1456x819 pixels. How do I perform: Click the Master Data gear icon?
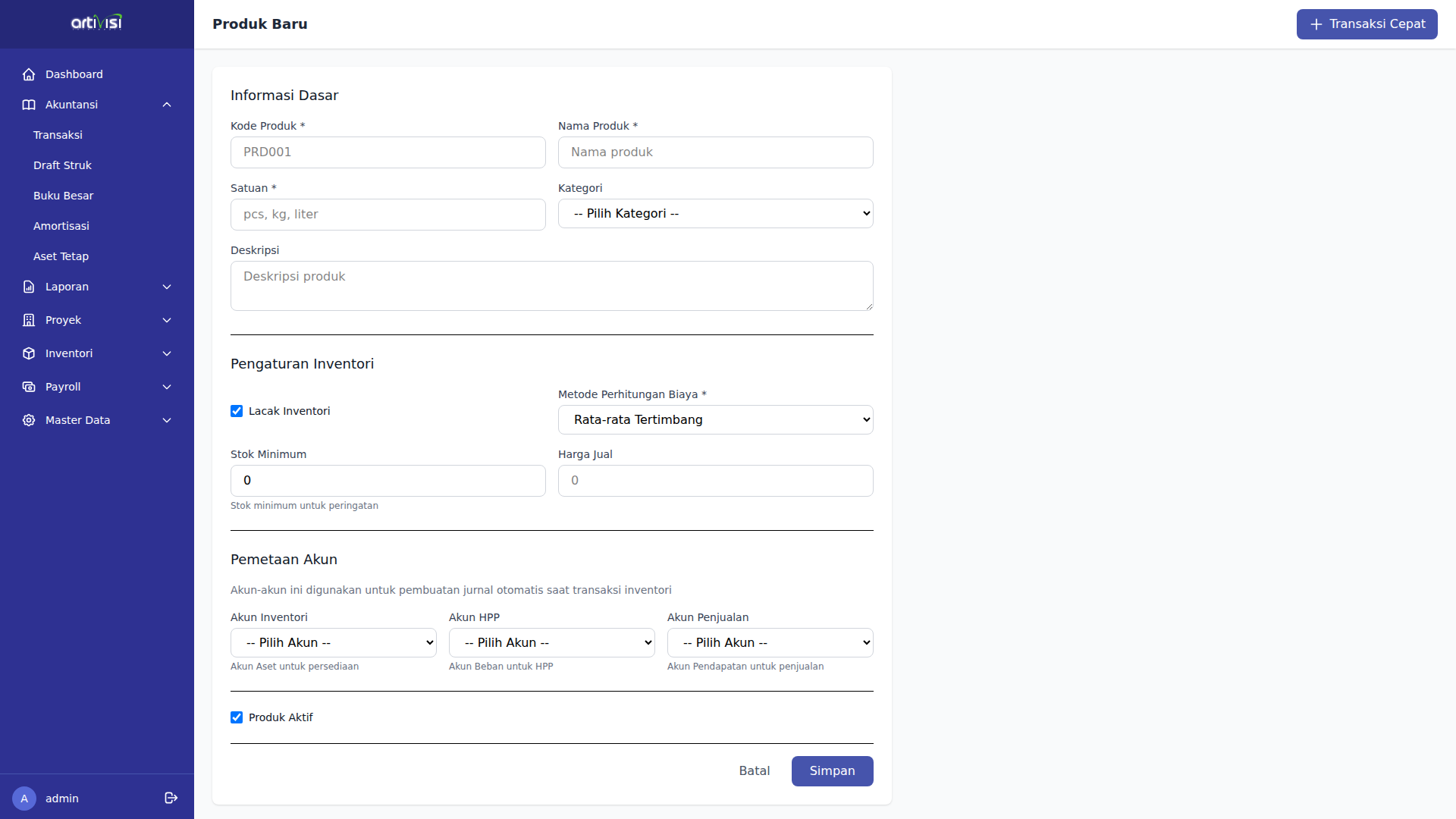point(29,420)
